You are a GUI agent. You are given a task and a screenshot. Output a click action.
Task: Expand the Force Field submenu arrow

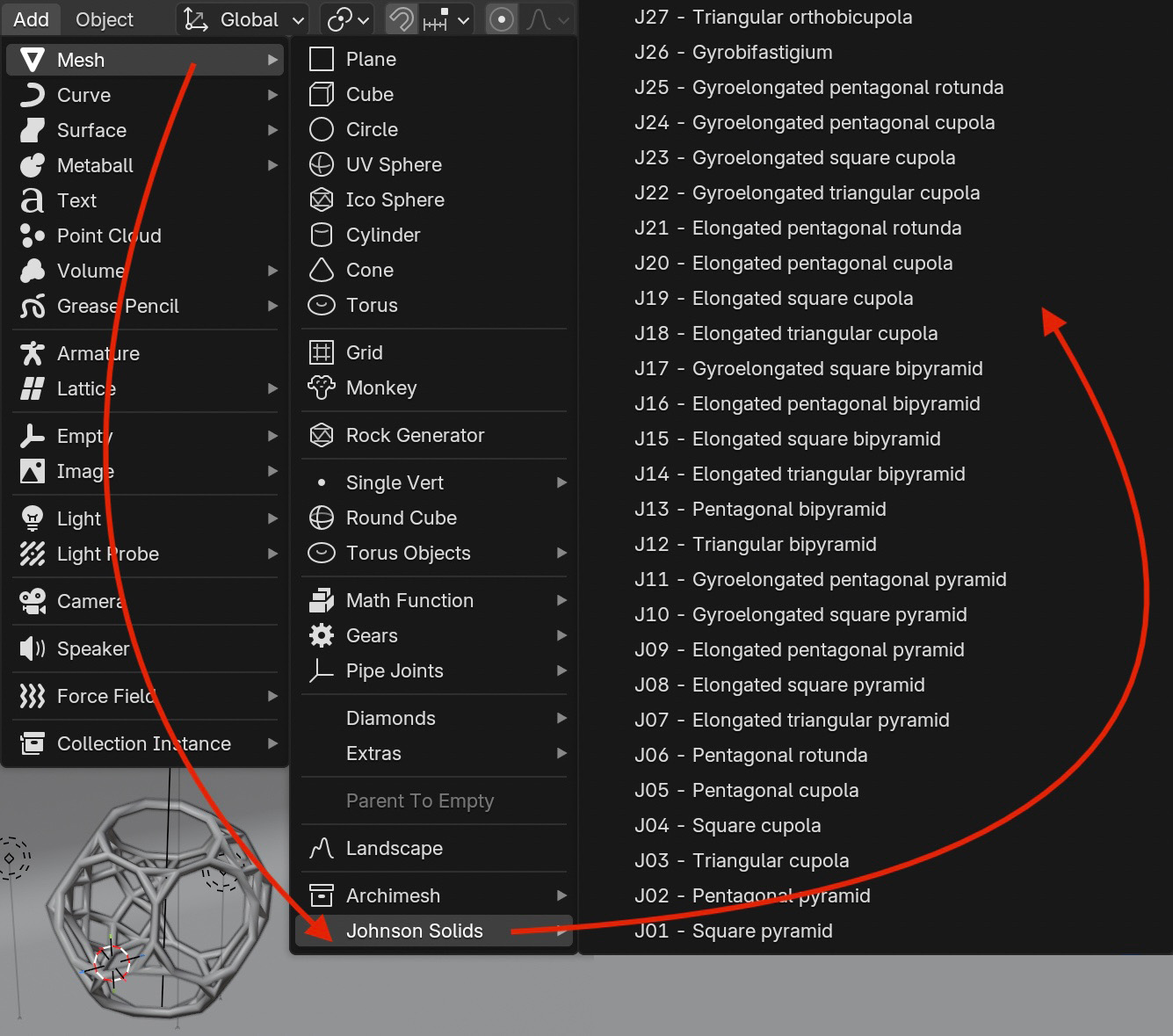[x=272, y=696]
